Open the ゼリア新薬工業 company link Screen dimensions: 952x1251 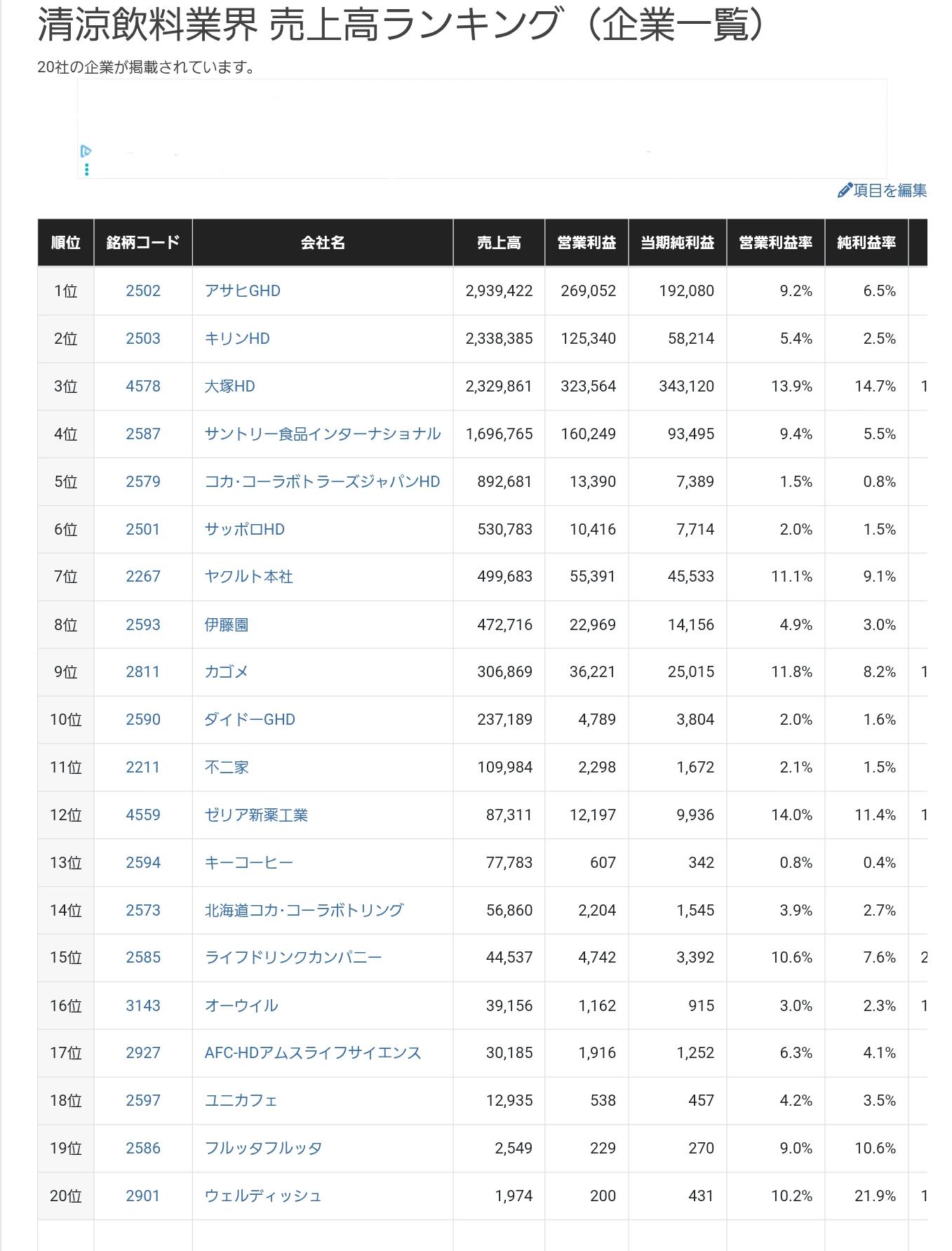256,815
